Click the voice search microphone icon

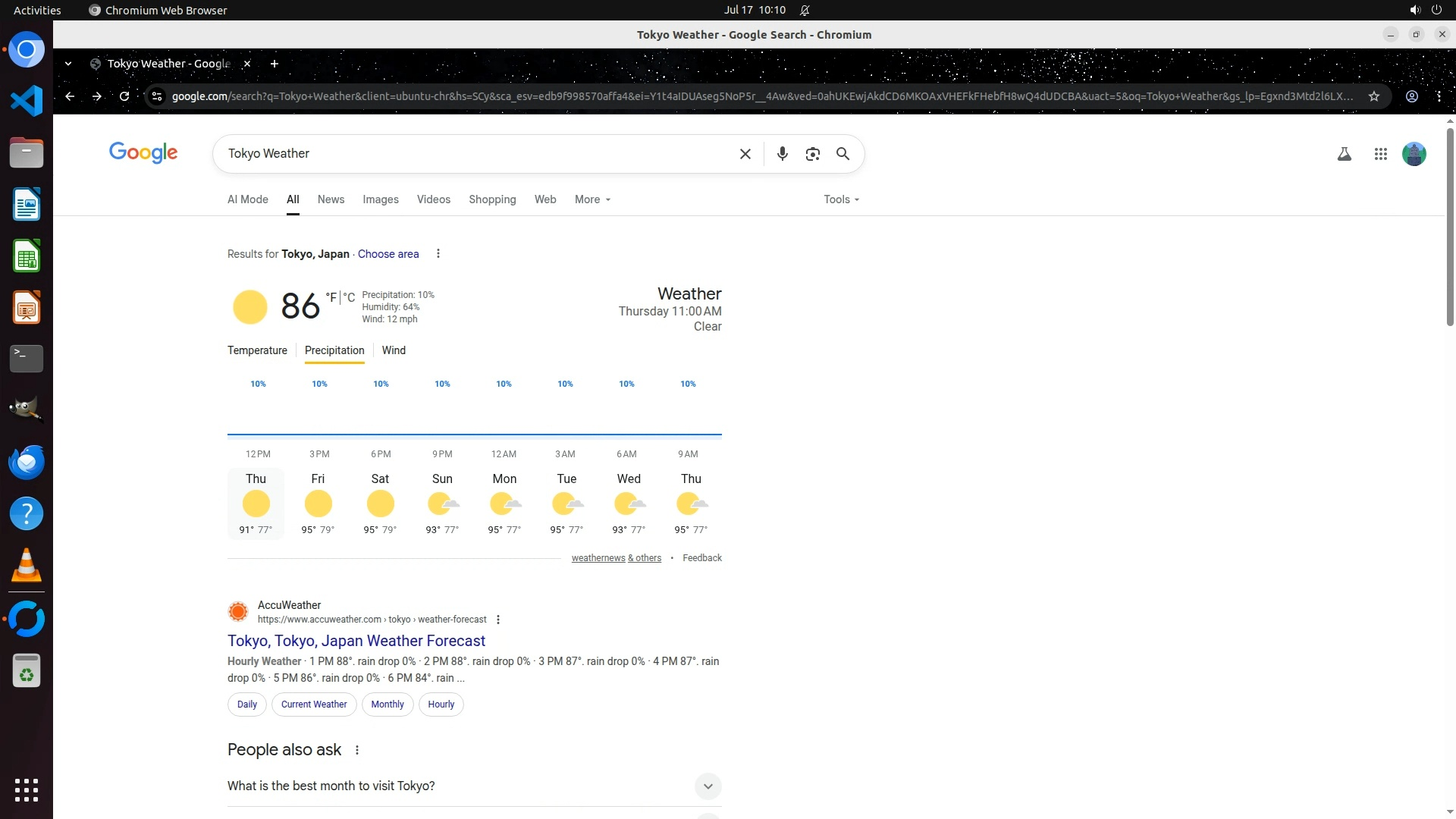click(x=782, y=154)
